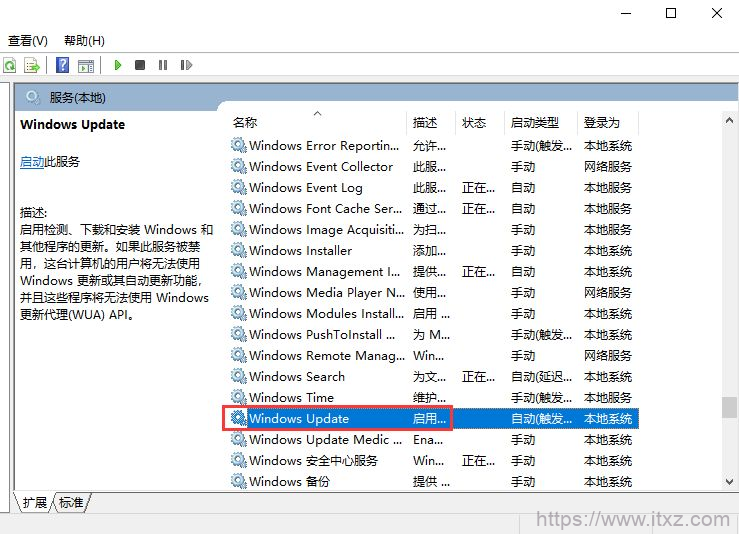
Task: Click gear icon of Windows PushToInstall row
Action: click(238, 334)
